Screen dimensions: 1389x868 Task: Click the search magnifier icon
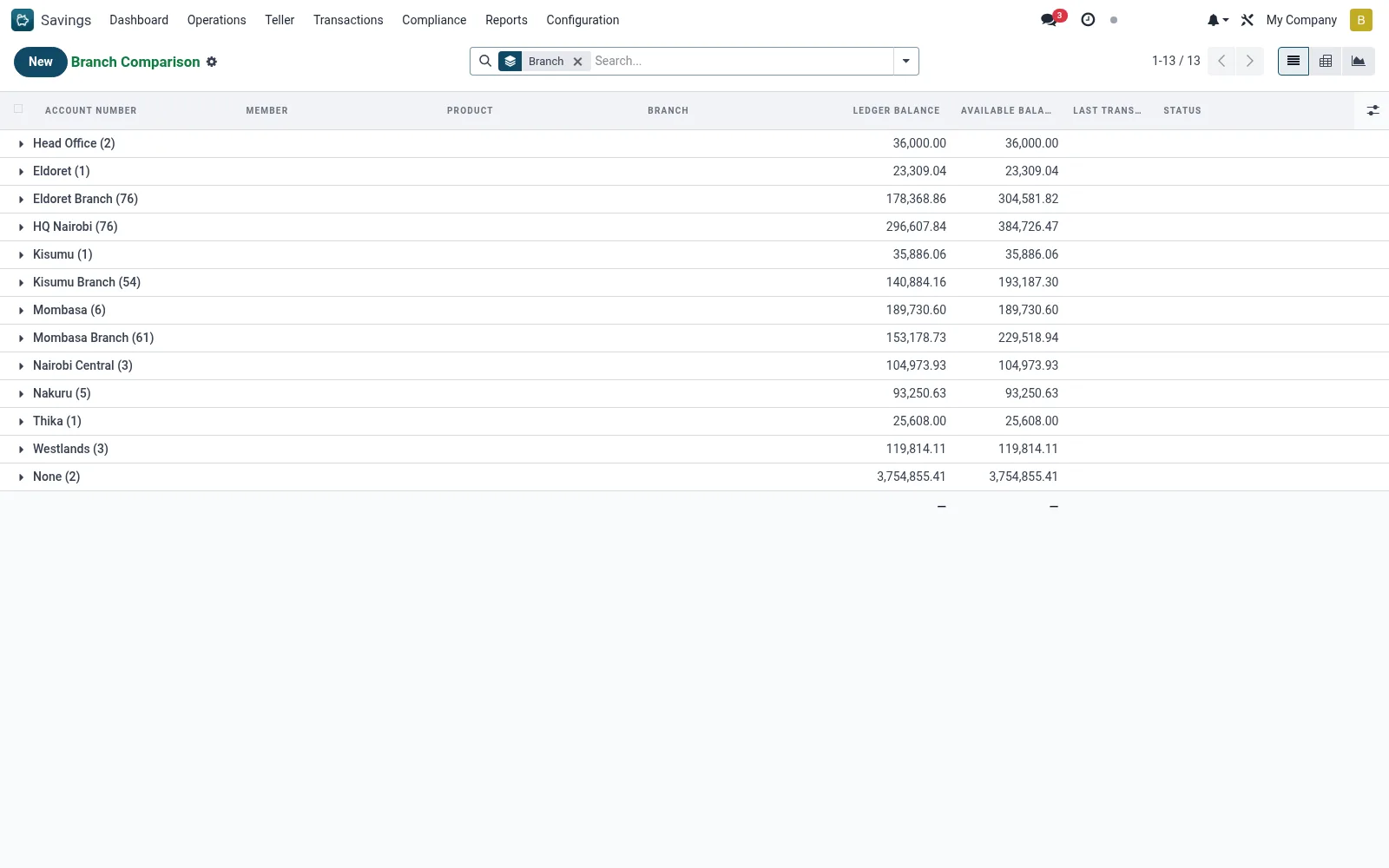485,61
